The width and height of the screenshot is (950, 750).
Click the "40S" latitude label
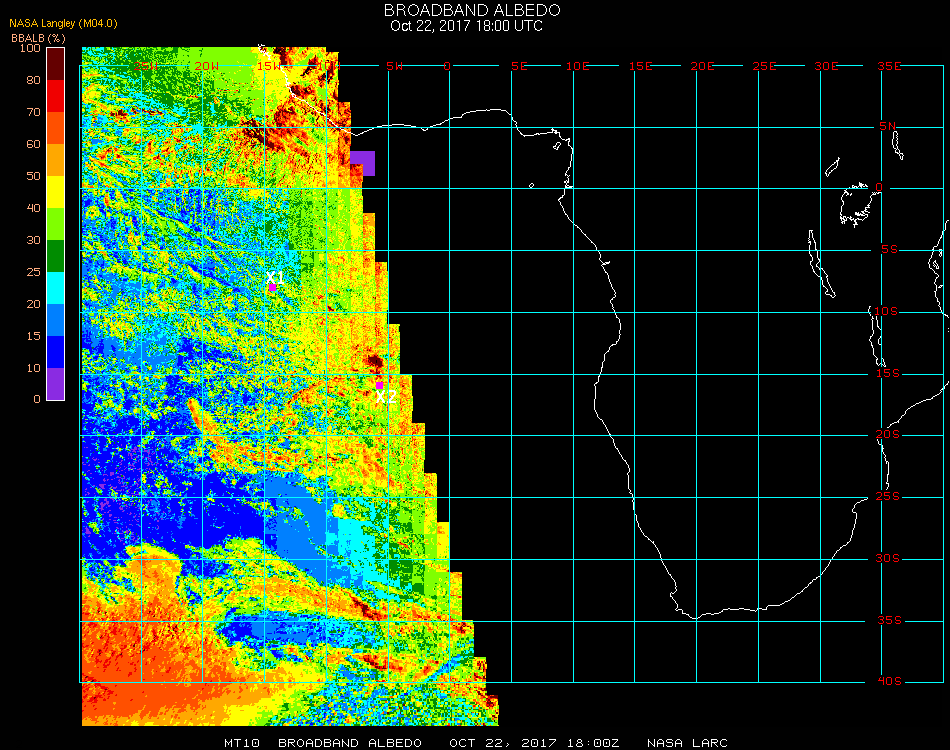(x=889, y=682)
